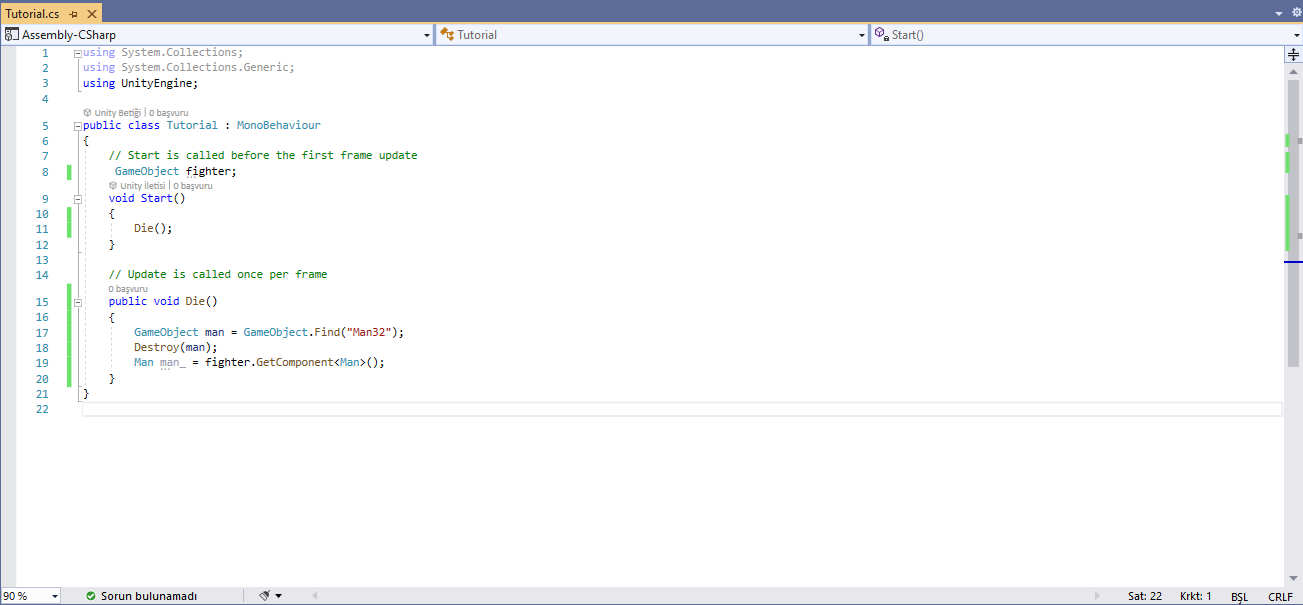
Task: Click 'using System.Collections.Generic;' on line 2
Action: pos(189,68)
